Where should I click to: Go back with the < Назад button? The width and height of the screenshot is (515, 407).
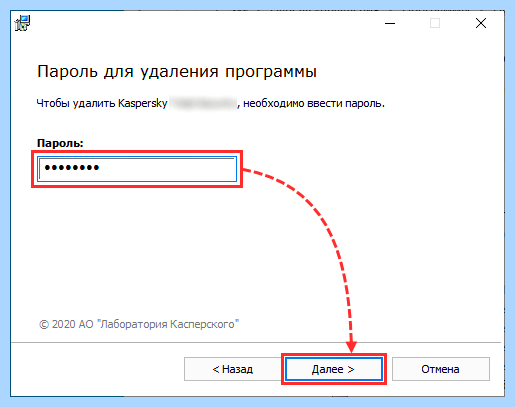coord(233,369)
